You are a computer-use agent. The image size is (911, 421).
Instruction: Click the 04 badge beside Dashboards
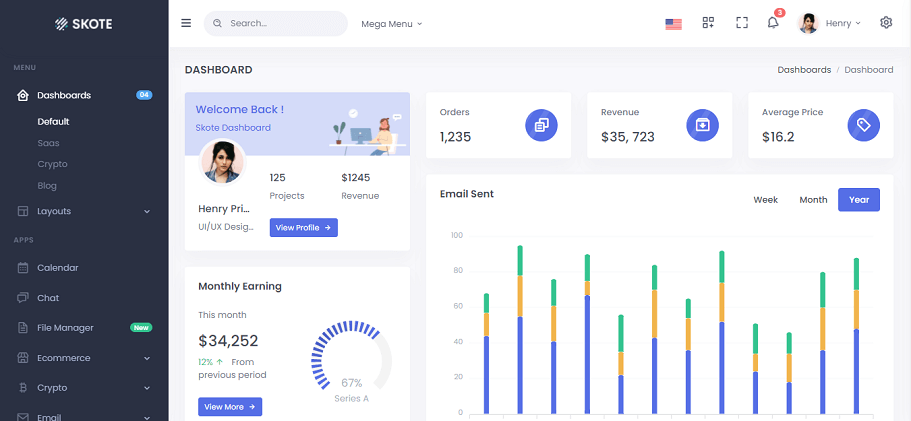point(144,95)
